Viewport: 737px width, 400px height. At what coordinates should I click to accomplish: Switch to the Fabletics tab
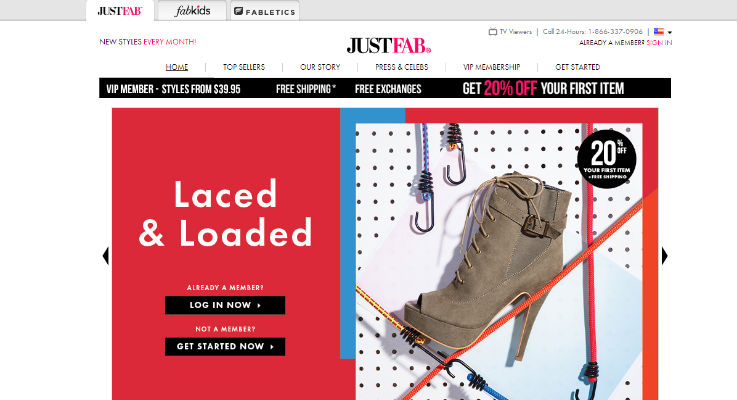(265, 11)
